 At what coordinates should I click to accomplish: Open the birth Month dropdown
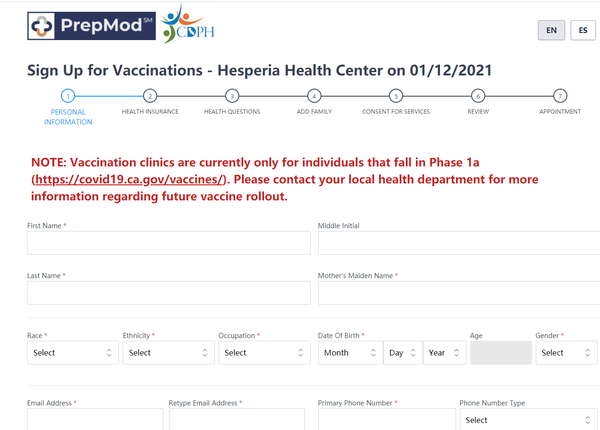pos(351,353)
